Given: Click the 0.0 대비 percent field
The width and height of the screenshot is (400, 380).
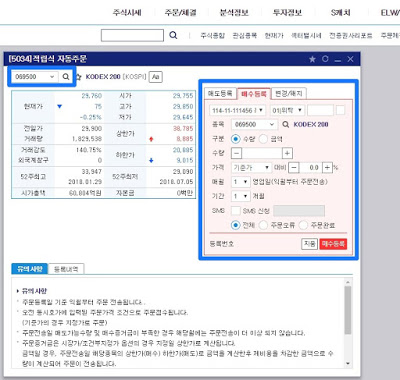Looking at the screenshot, I should click(x=311, y=167).
